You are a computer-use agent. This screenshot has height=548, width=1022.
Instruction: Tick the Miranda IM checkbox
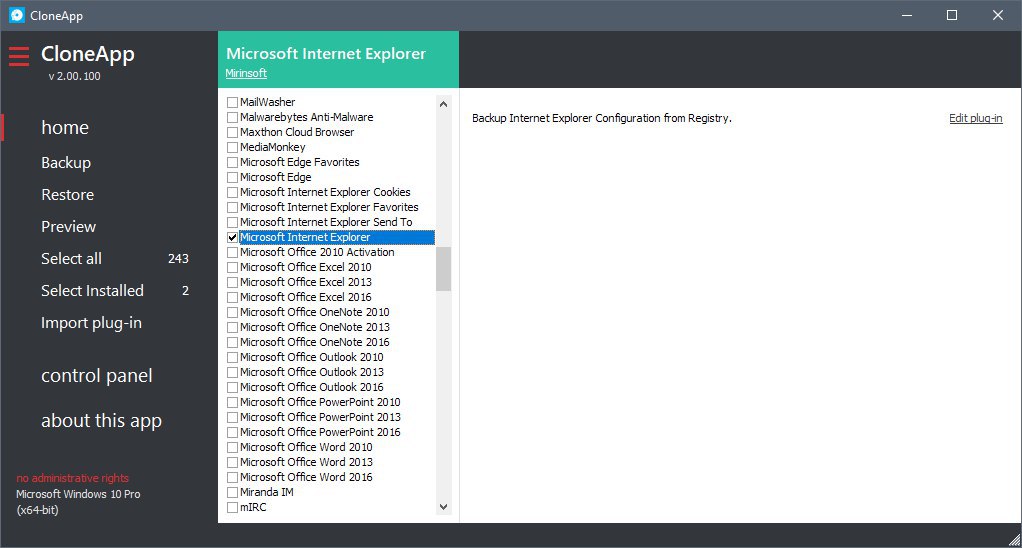(x=232, y=492)
